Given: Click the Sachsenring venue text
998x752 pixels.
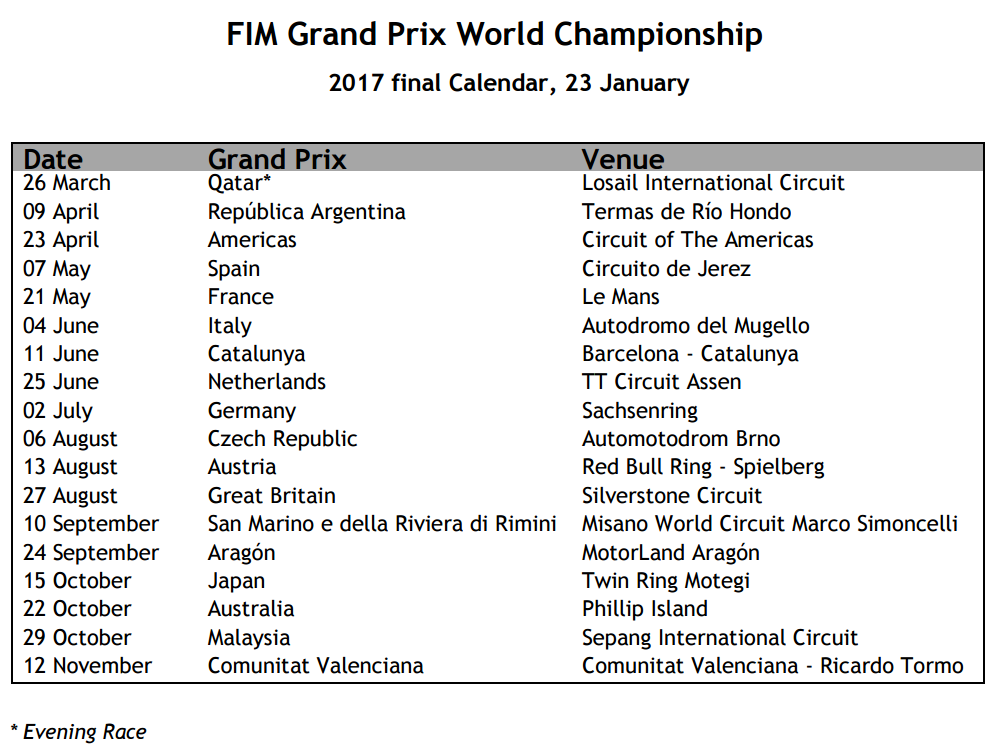Looking at the screenshot, I should pyautogui.click(x=640, y=411).
